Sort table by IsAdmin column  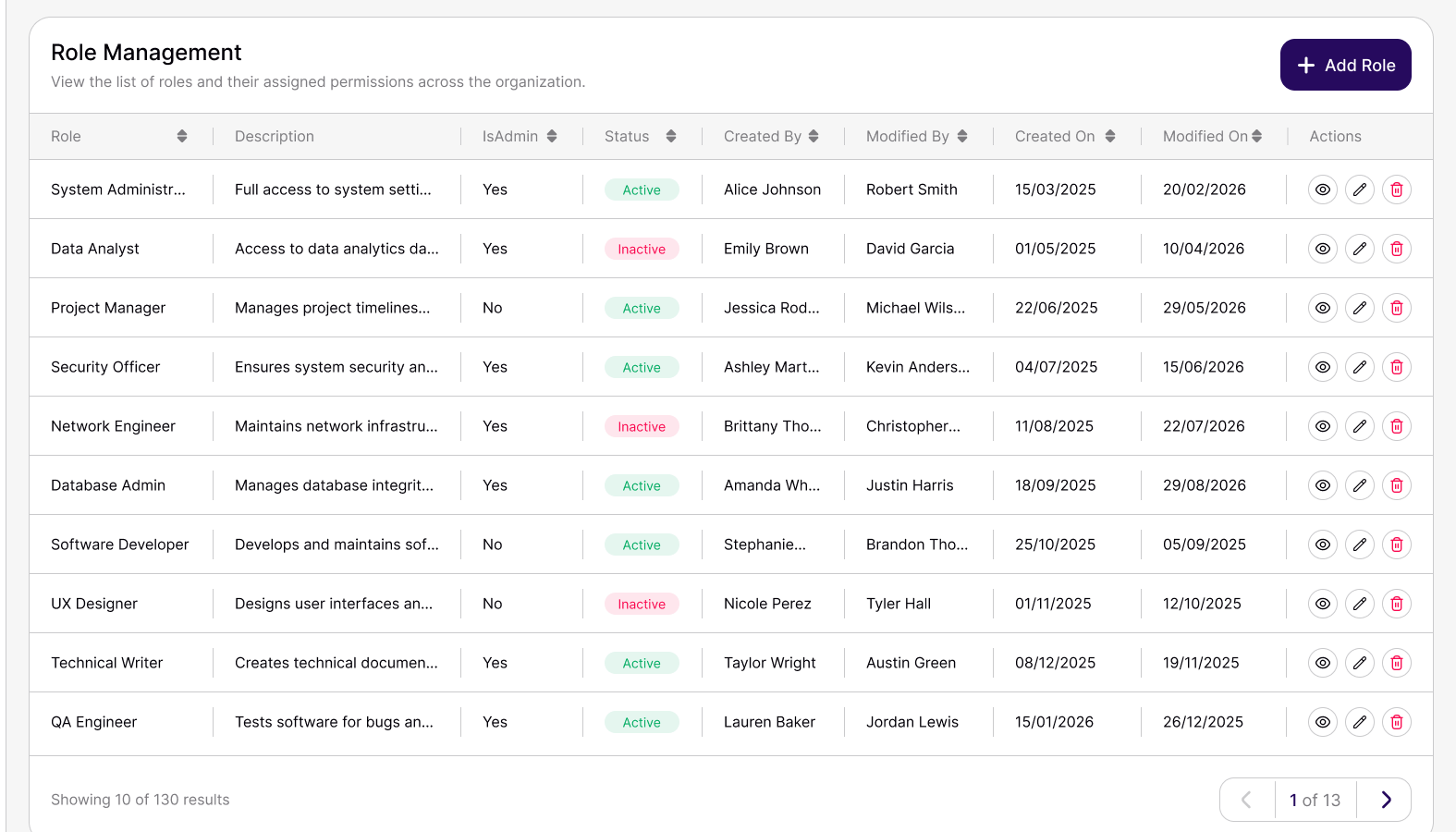(552, 136)
